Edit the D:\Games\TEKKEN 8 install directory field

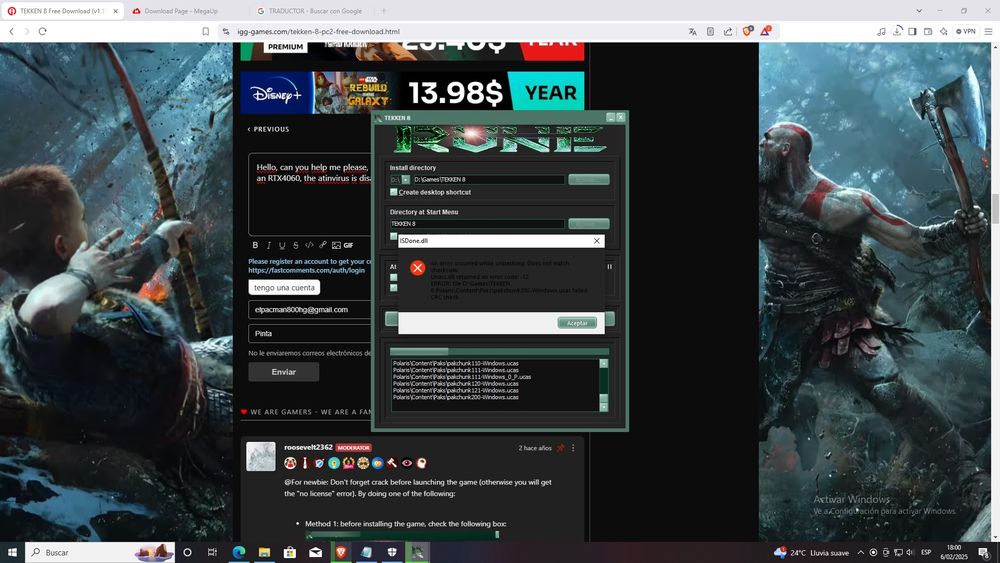tap(488, 180)
